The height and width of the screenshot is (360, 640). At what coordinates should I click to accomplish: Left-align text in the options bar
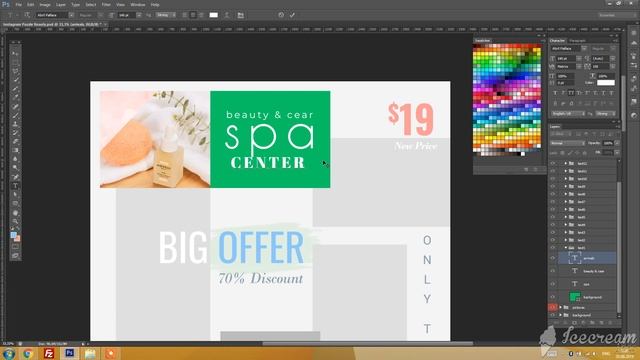coord(185,15)
